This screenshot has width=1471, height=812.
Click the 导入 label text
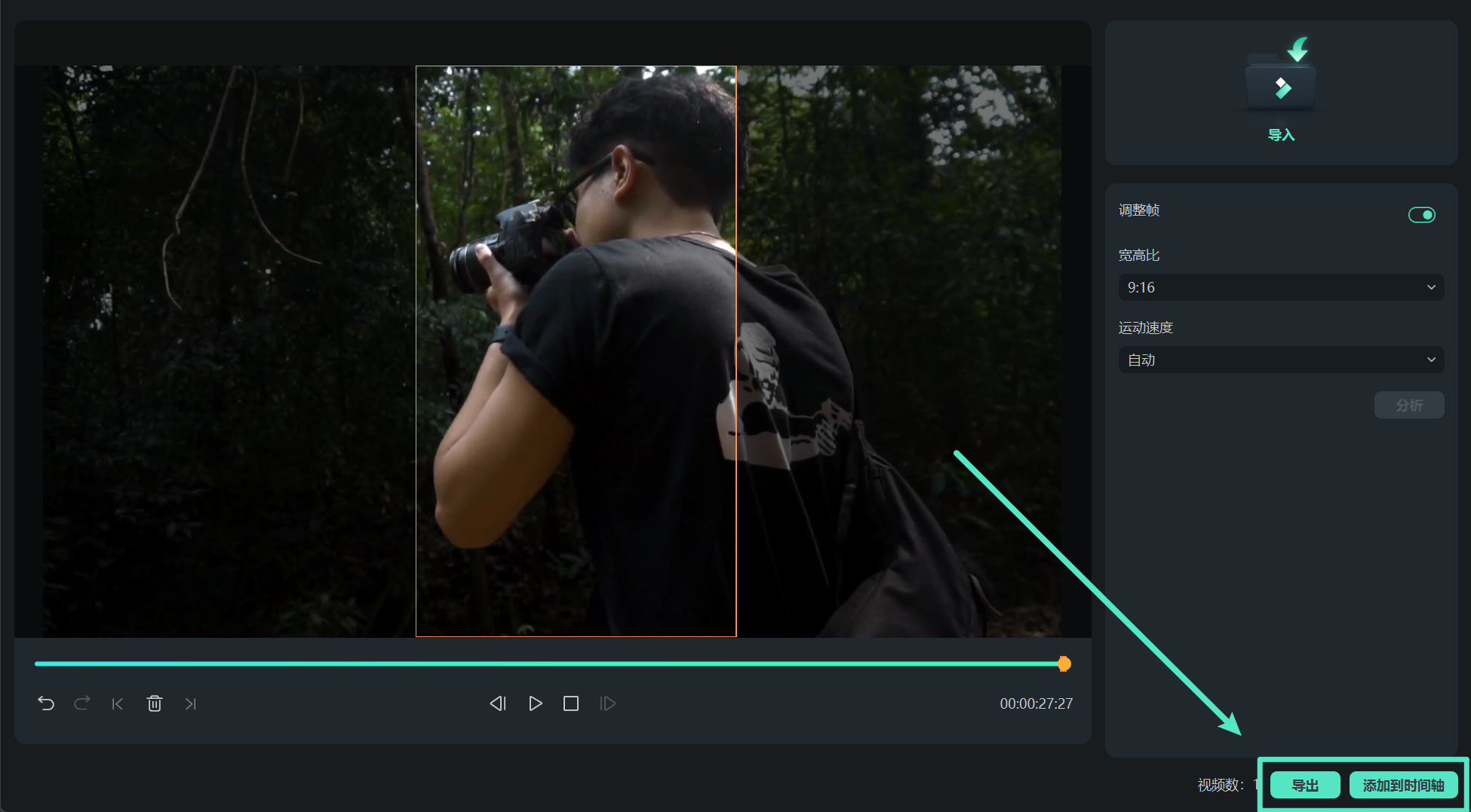pyautogui.click(x=1281, y=135)
